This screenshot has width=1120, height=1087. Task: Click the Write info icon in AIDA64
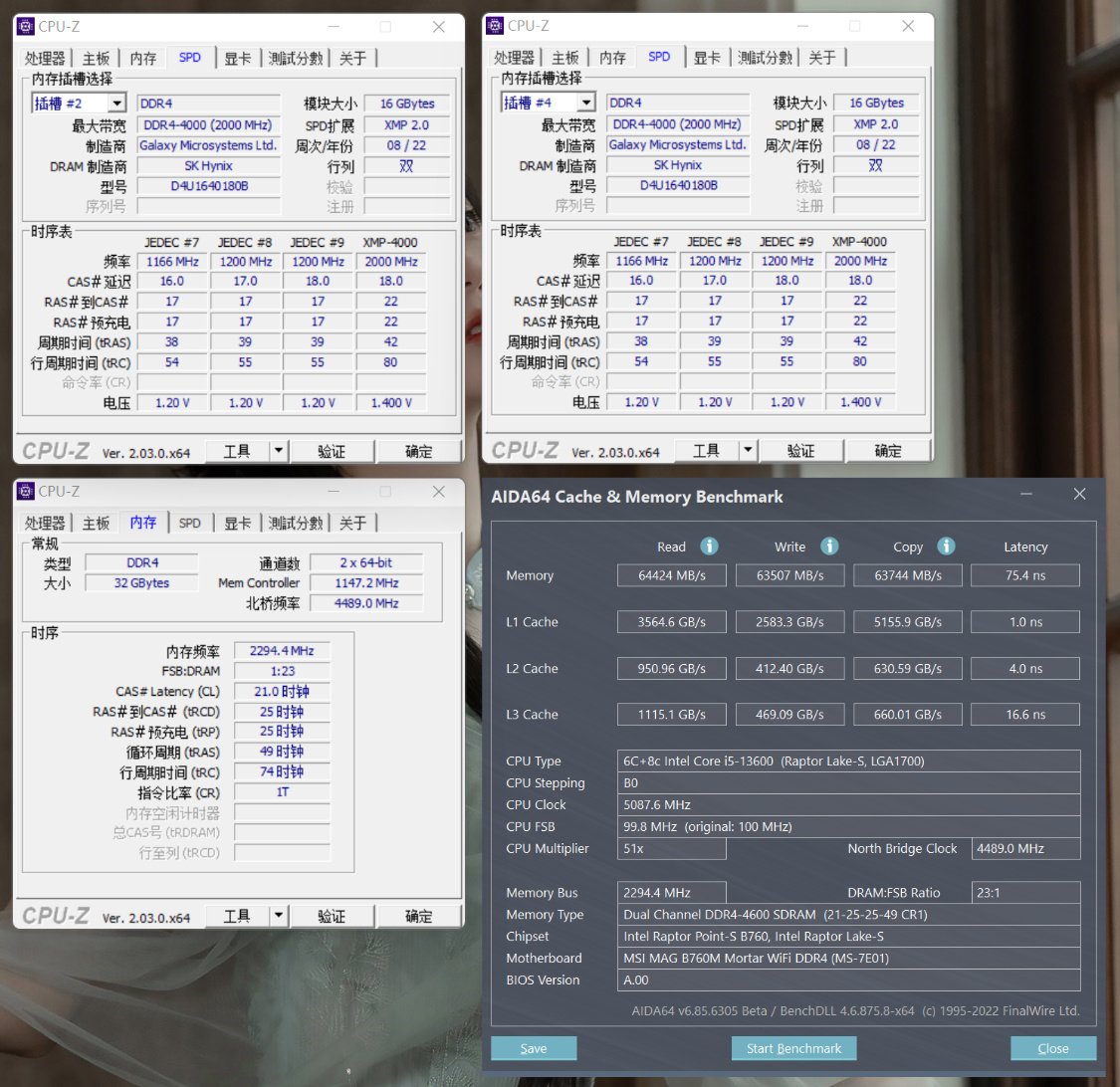coord(829,546)
